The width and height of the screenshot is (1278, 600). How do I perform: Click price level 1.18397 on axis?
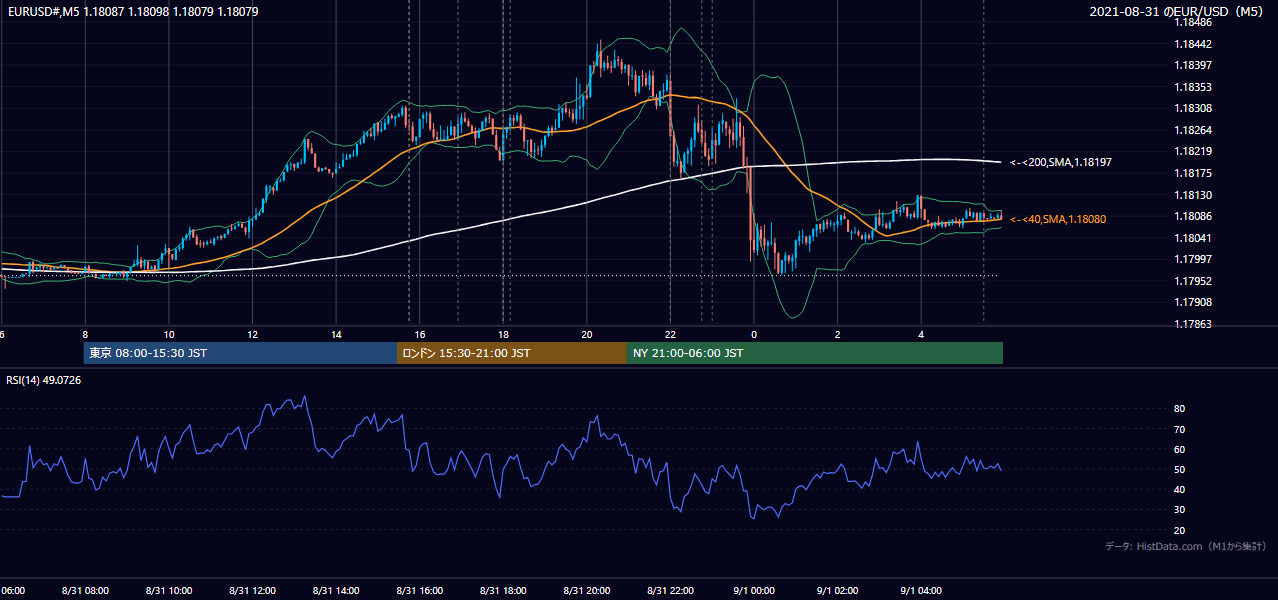point(1192,65)
